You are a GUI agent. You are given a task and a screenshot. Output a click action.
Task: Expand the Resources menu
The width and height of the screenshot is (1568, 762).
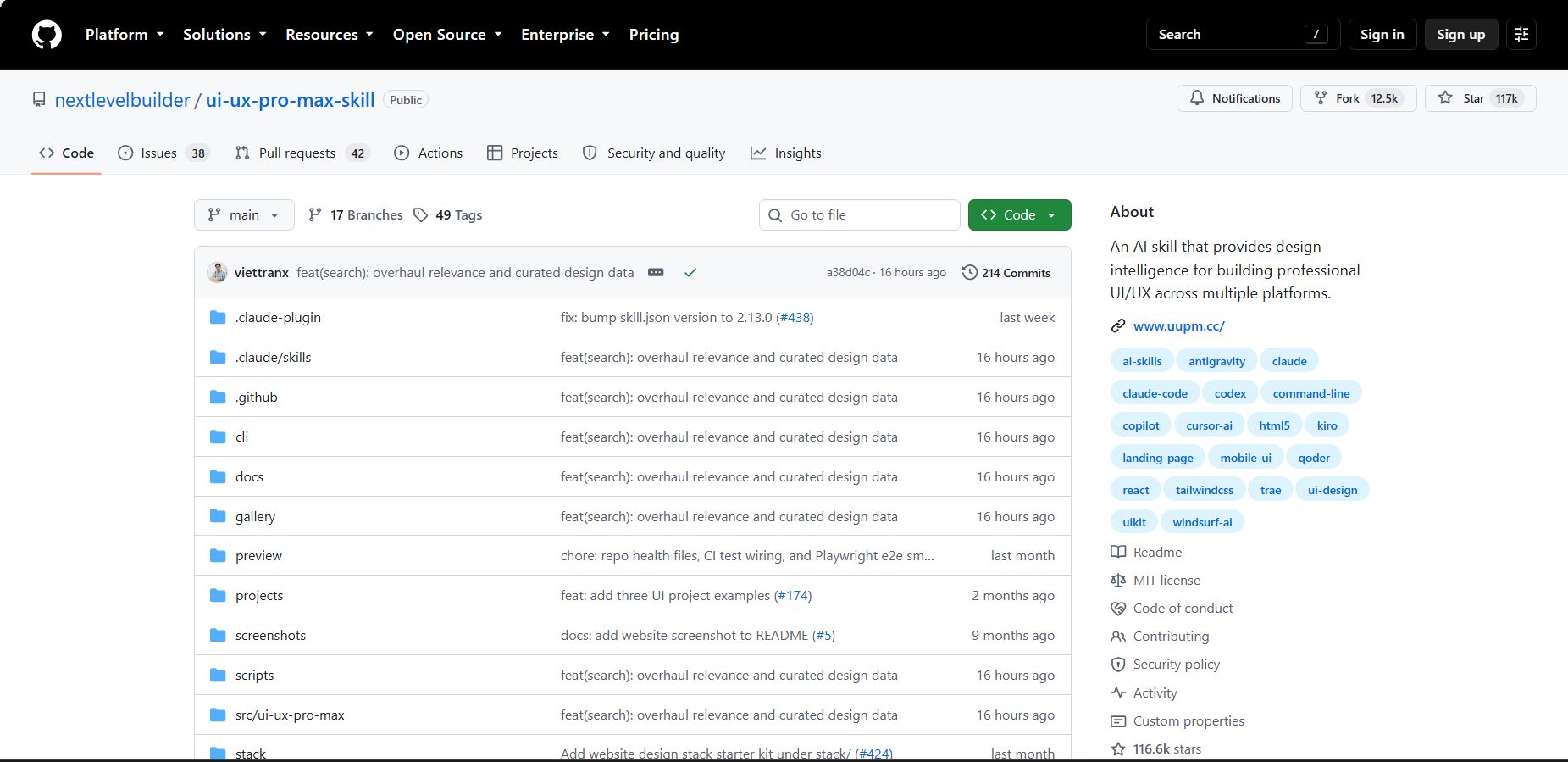[x=330, y=35]
